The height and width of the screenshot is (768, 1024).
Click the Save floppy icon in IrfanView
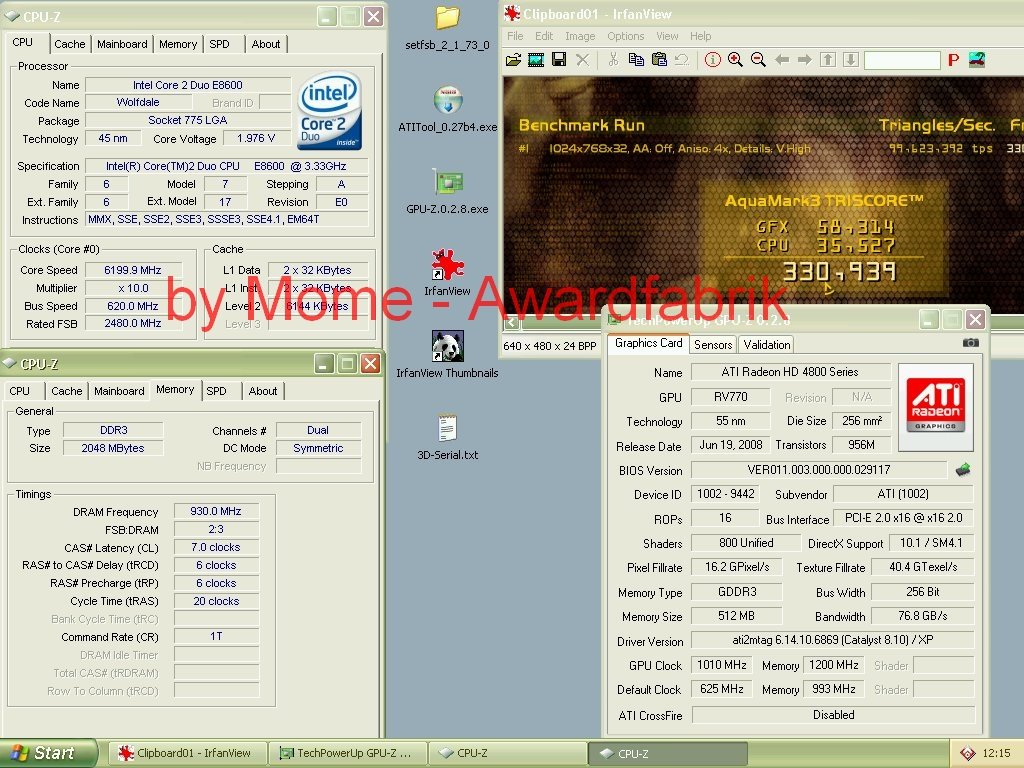coord(559,59)
